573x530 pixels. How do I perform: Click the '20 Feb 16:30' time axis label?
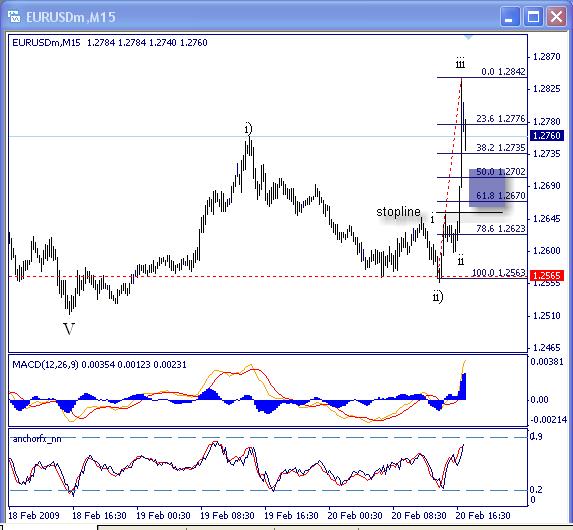click(483, 516)
